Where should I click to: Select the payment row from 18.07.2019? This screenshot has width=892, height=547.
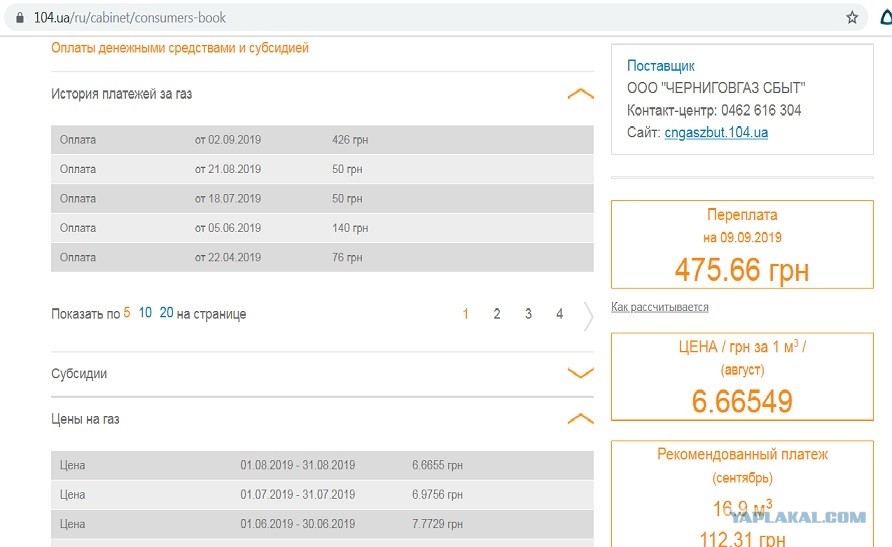point(322,199)
